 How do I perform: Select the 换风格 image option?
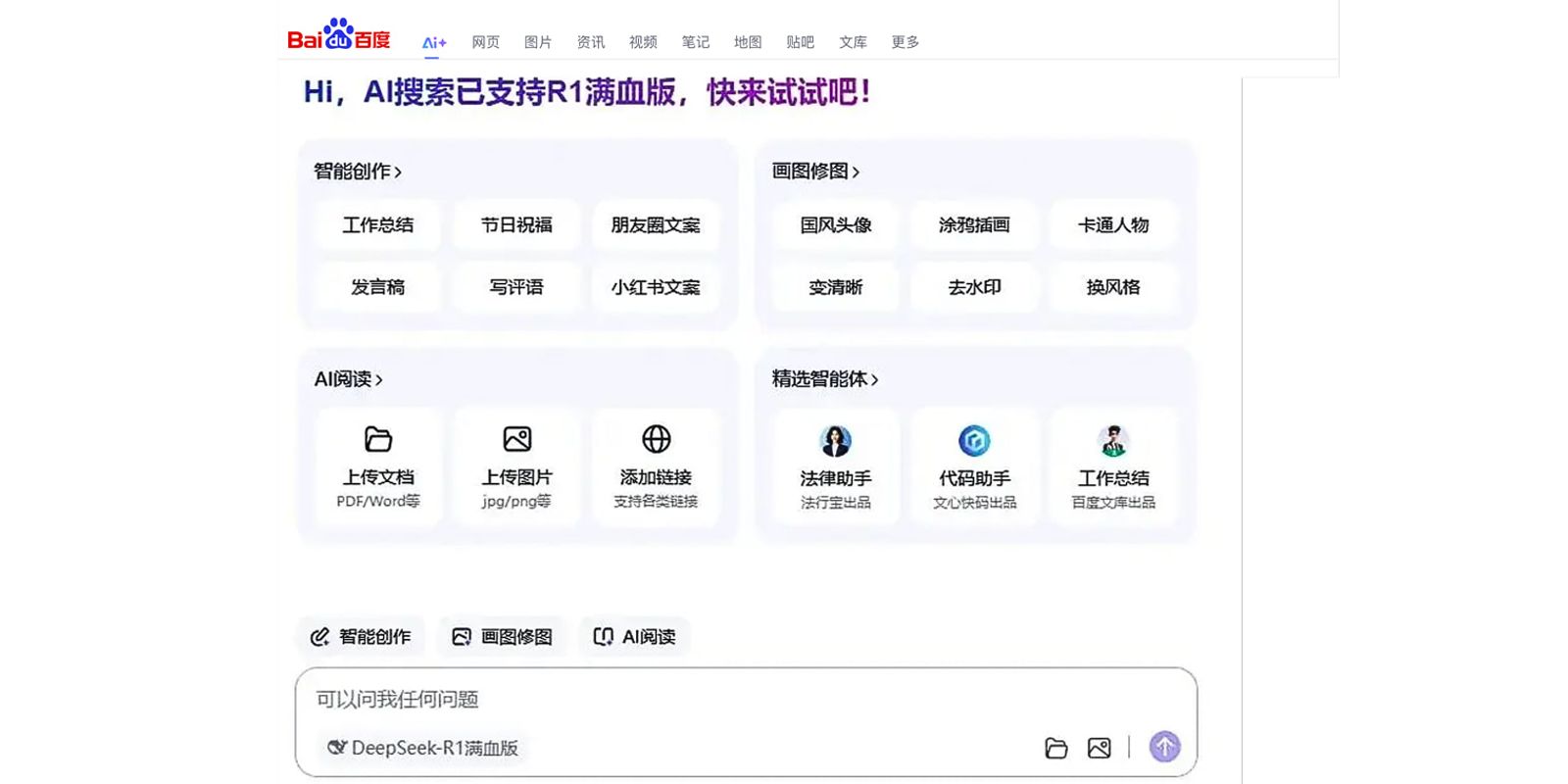[1113, 287]
